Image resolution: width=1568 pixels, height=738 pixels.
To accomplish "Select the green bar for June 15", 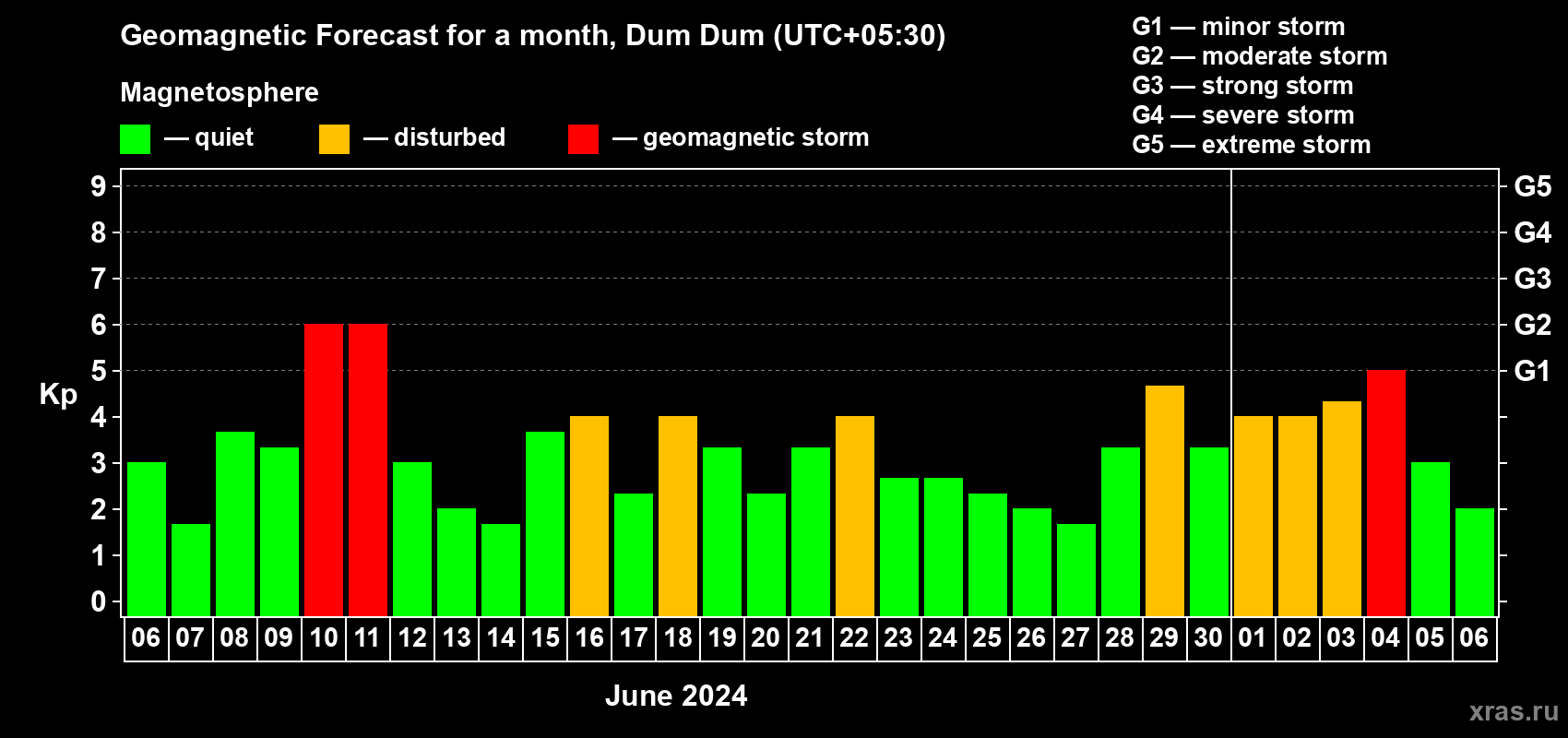I will coord(545,524).
